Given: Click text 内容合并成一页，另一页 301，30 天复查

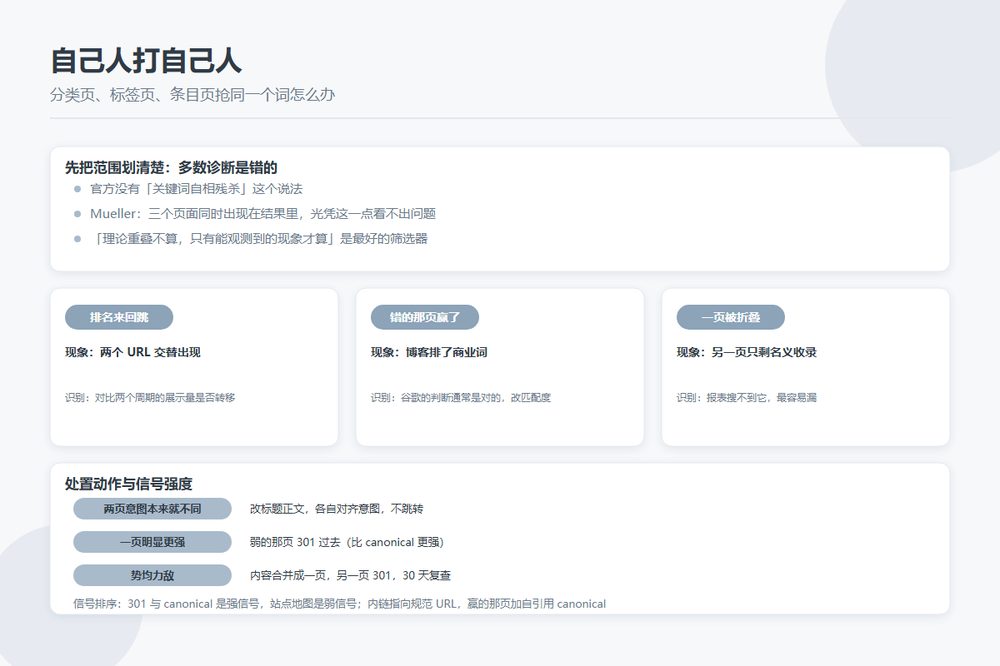Looking at the screenshot, I should pos(350,575).
